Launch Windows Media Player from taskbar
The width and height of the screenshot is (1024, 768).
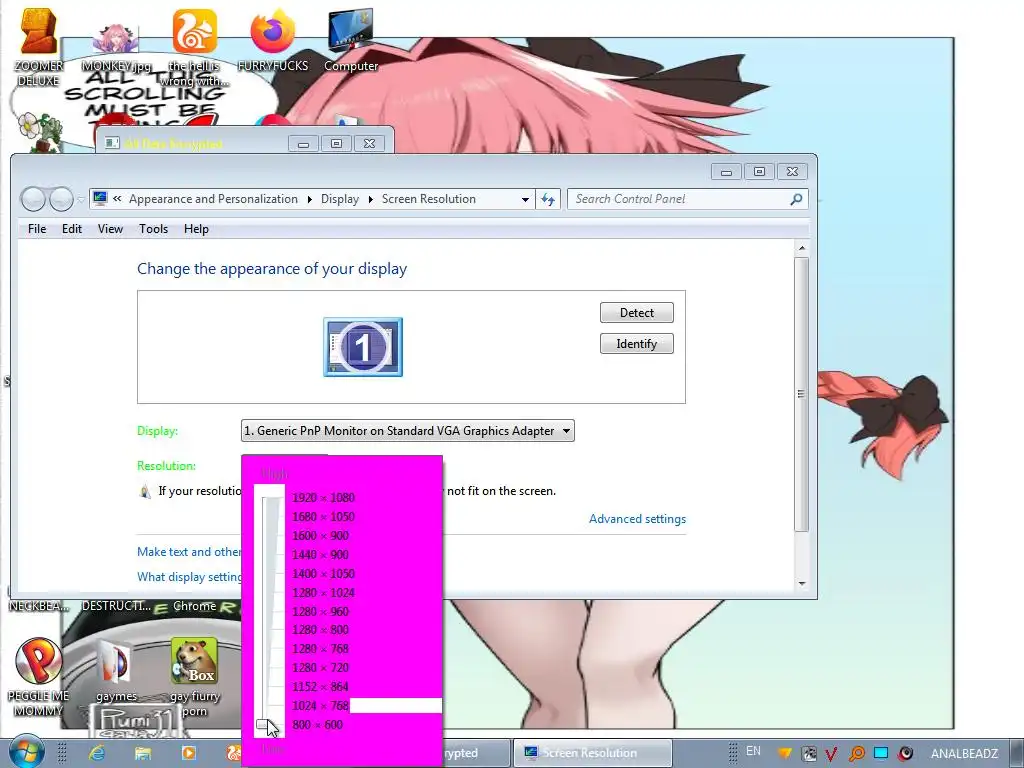click(189, 753)
